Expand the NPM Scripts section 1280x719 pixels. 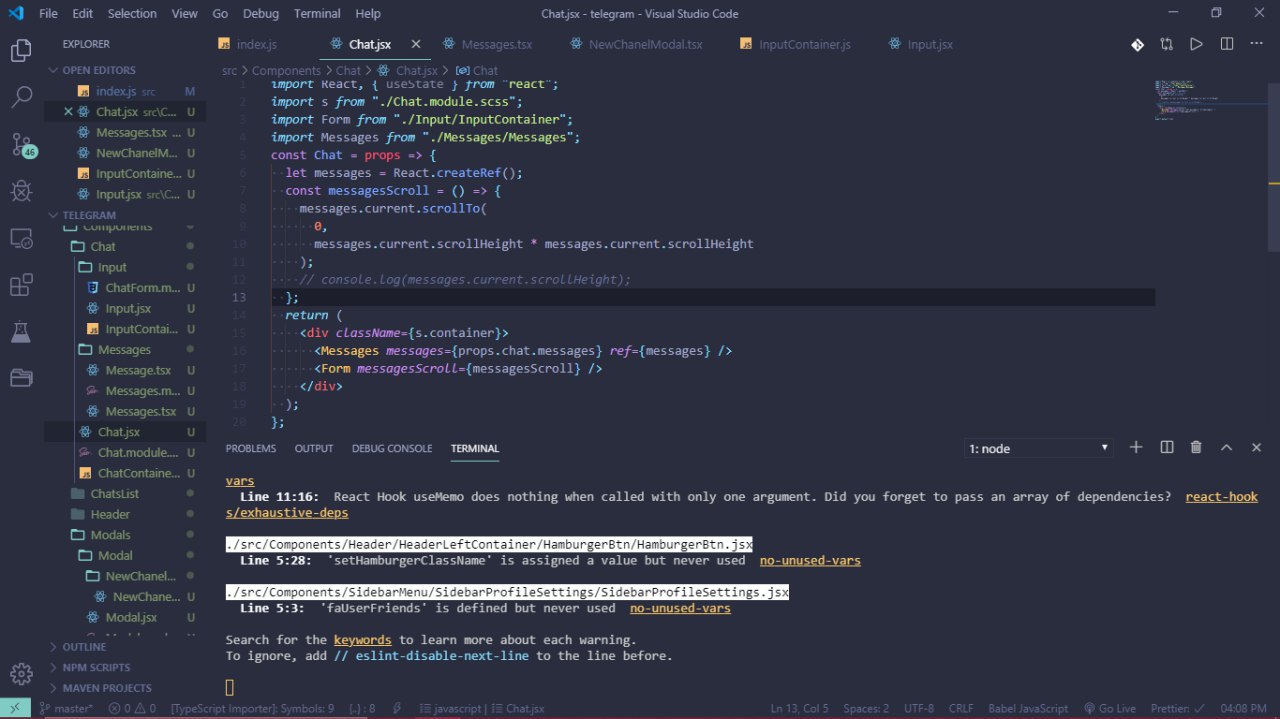(x=126, y=667)
